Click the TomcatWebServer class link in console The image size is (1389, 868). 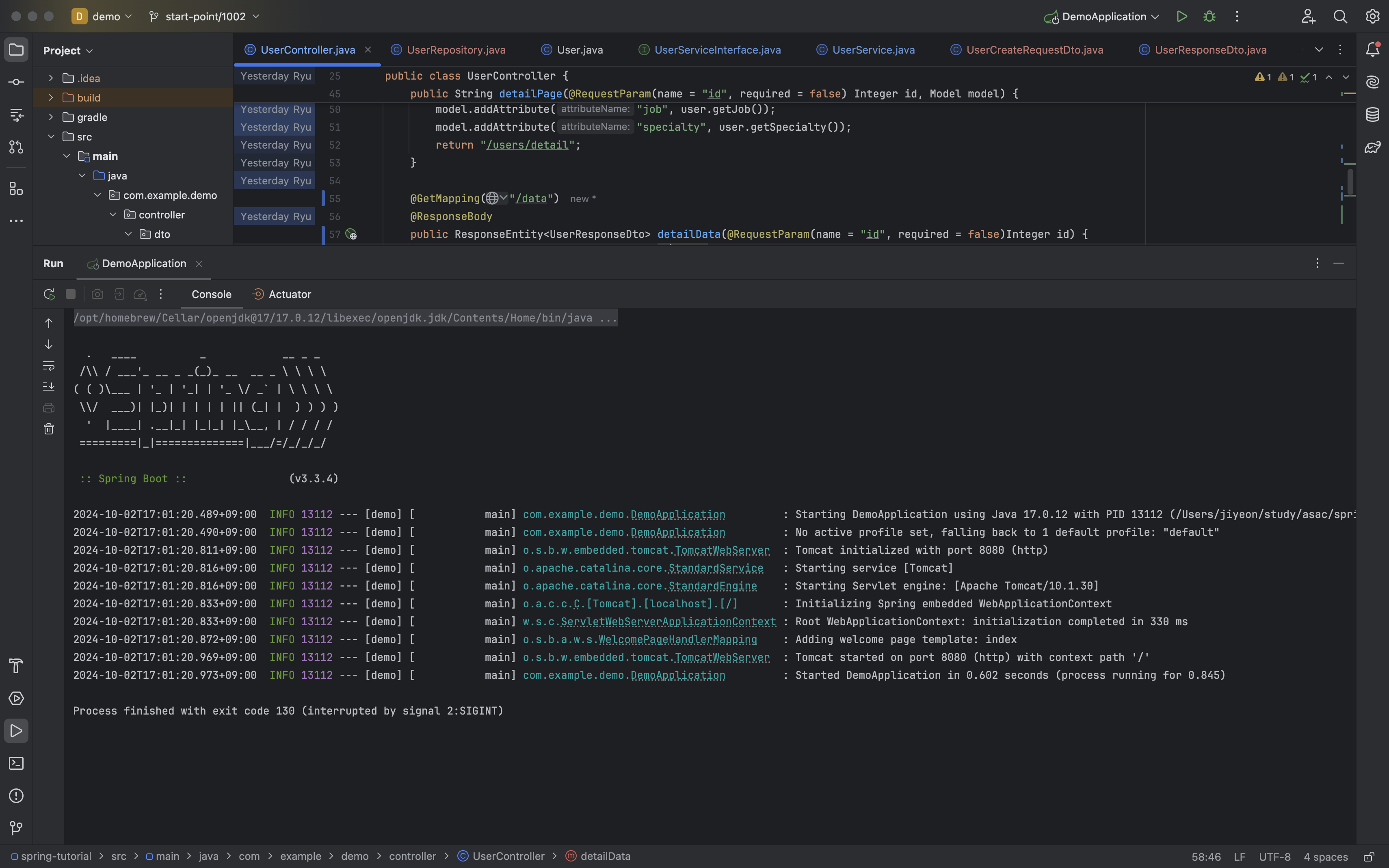(x=722, y=551)
